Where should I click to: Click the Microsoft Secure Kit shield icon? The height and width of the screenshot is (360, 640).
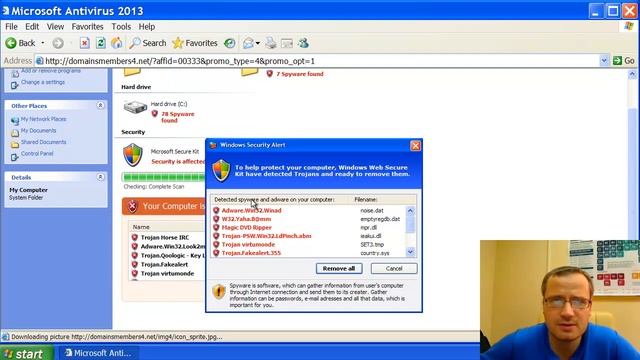coord(133,155)
